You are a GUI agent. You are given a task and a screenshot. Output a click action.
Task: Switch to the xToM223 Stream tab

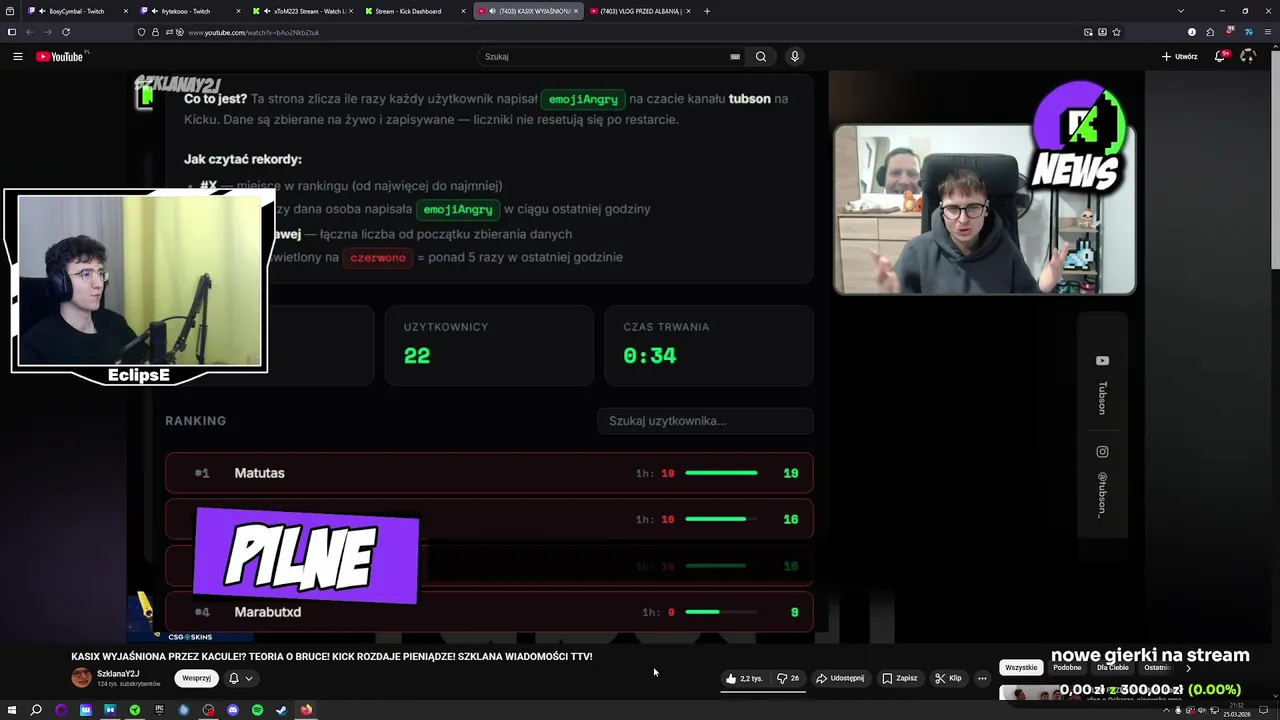303,11
